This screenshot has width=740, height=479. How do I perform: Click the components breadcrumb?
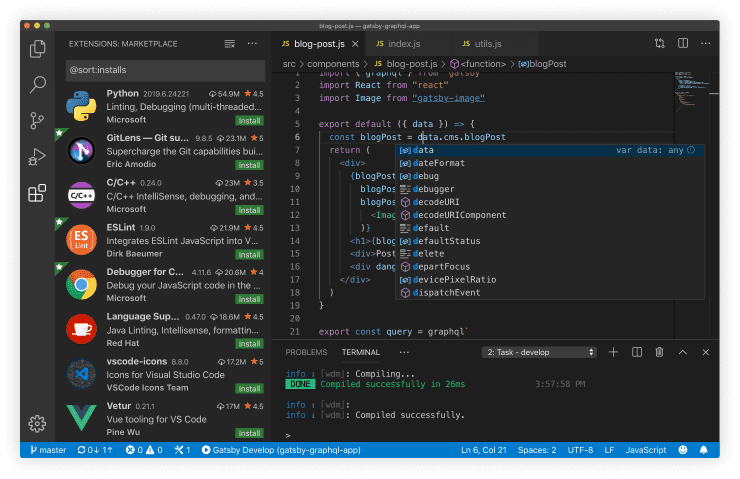point(333,64)
